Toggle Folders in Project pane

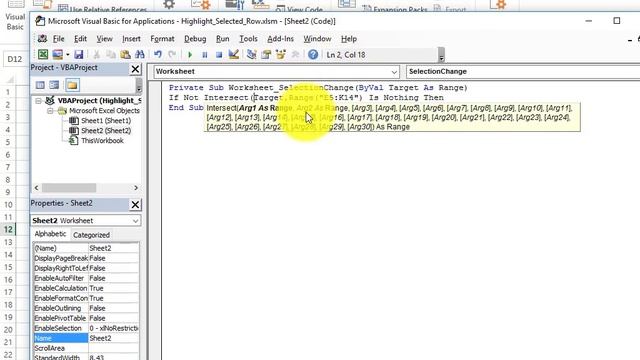tap(72, 85)
